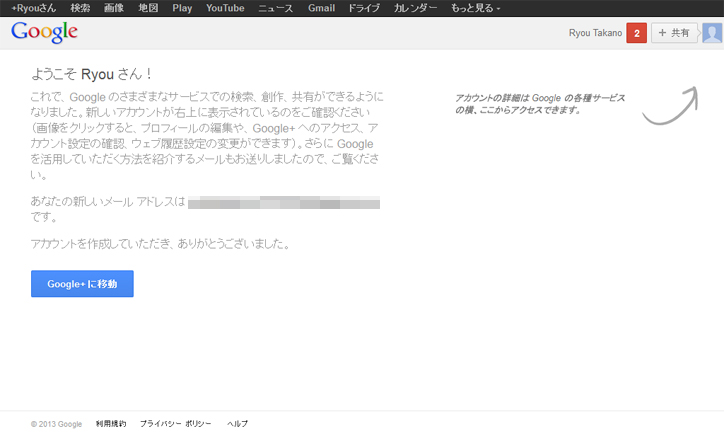Open the profile avatar icon

click(x=712, y=33)
